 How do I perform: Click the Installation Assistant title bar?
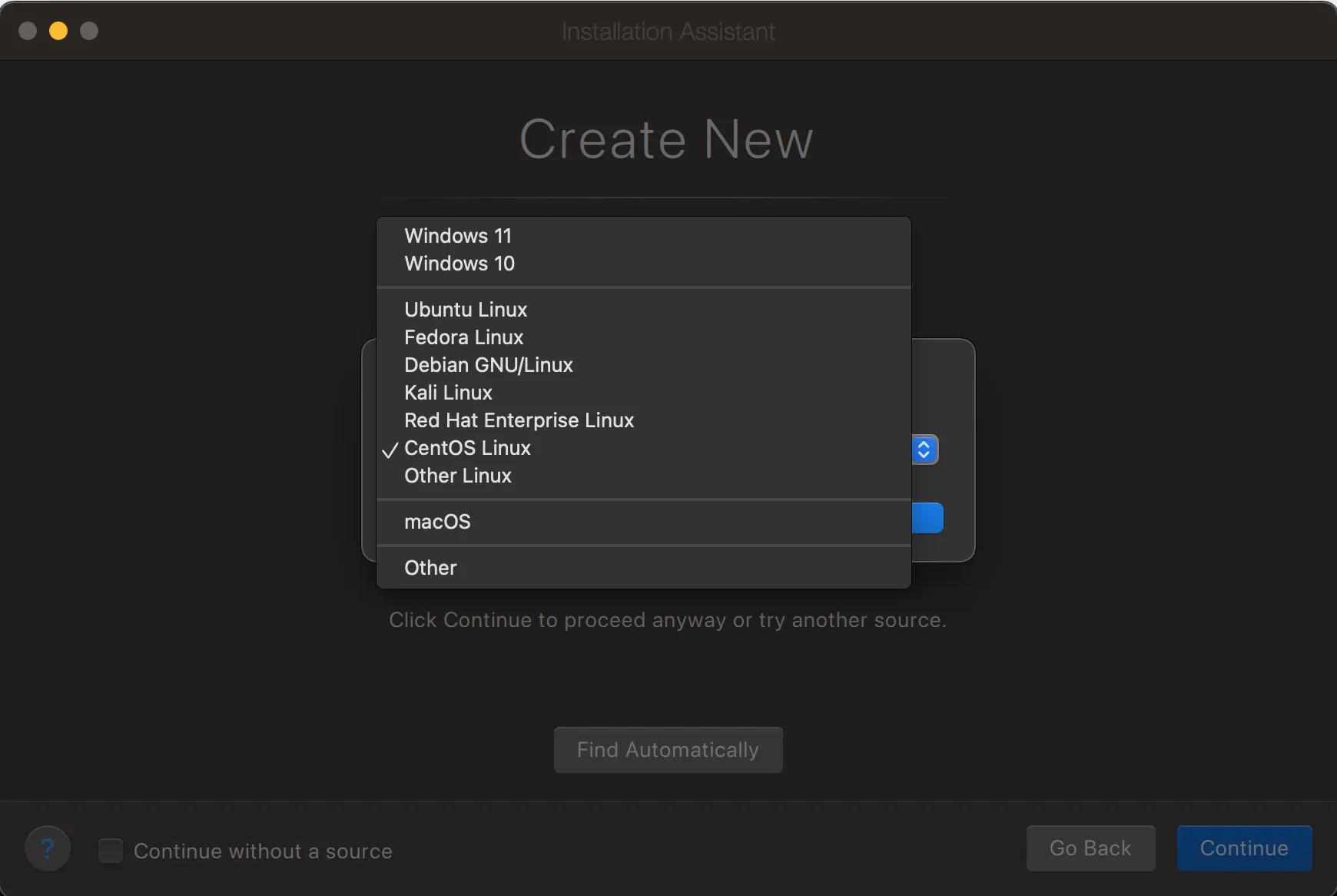(x=668, y=32)
